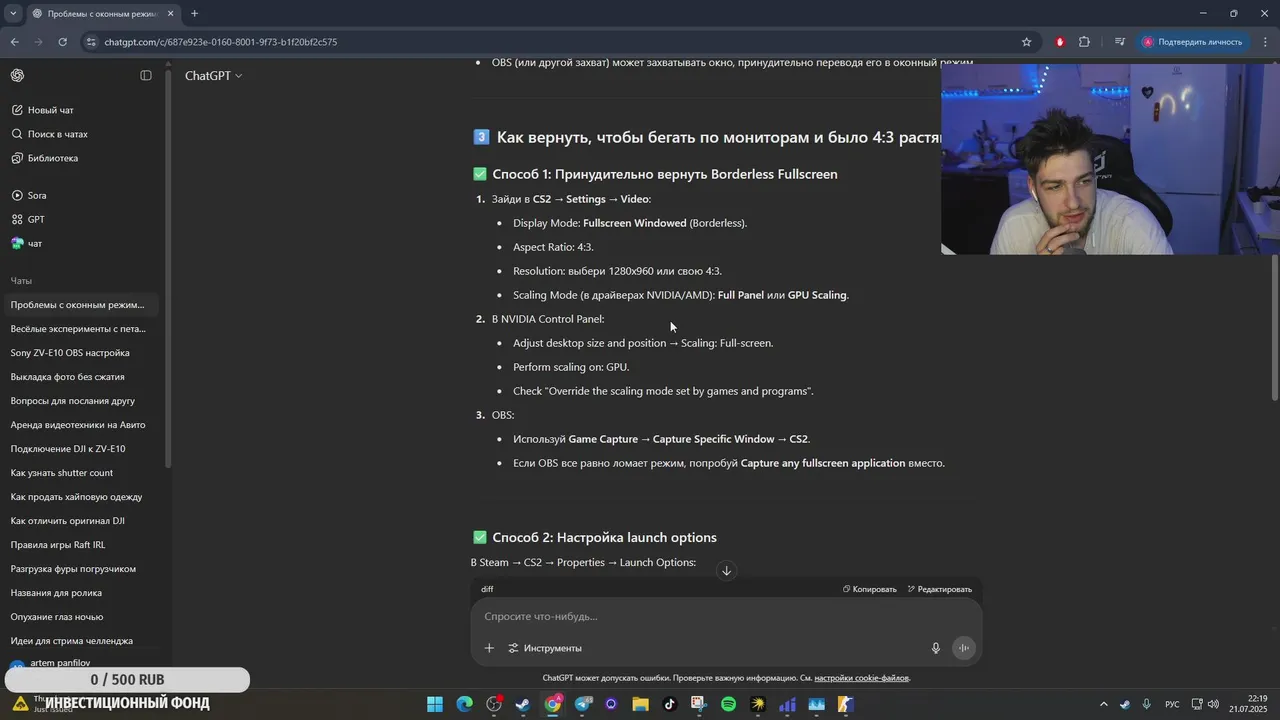Click the browser back arrow
This screenshot has height=720, width=1280.
click(x=15, y=42)
